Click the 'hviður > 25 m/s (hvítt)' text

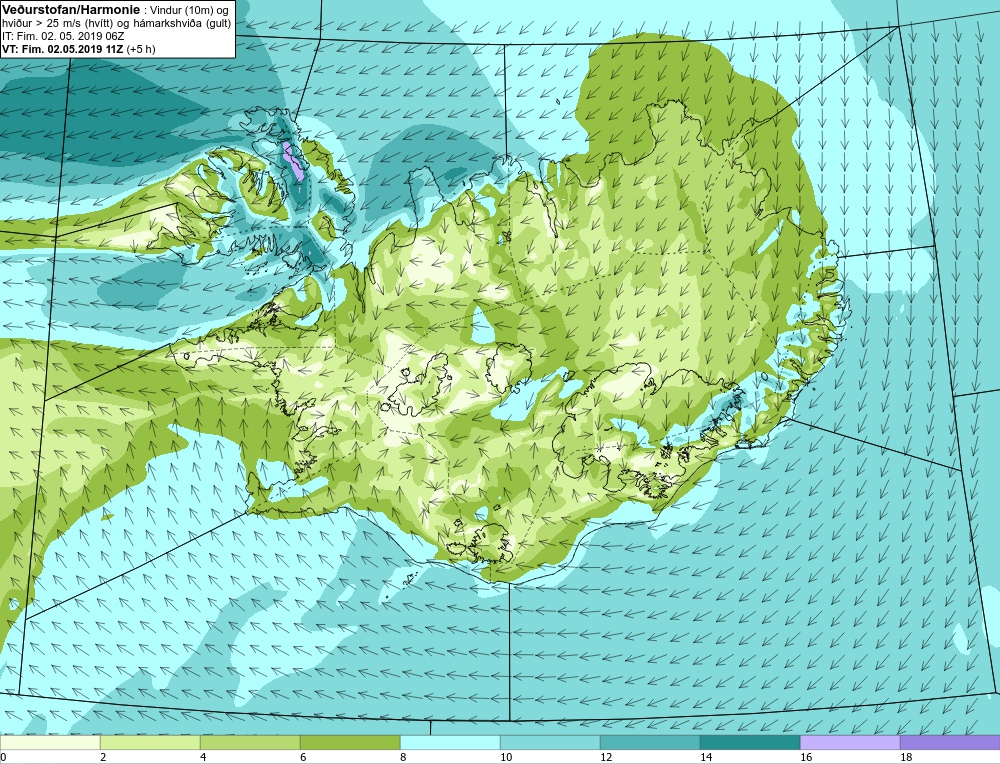click(x=56, y=24)
